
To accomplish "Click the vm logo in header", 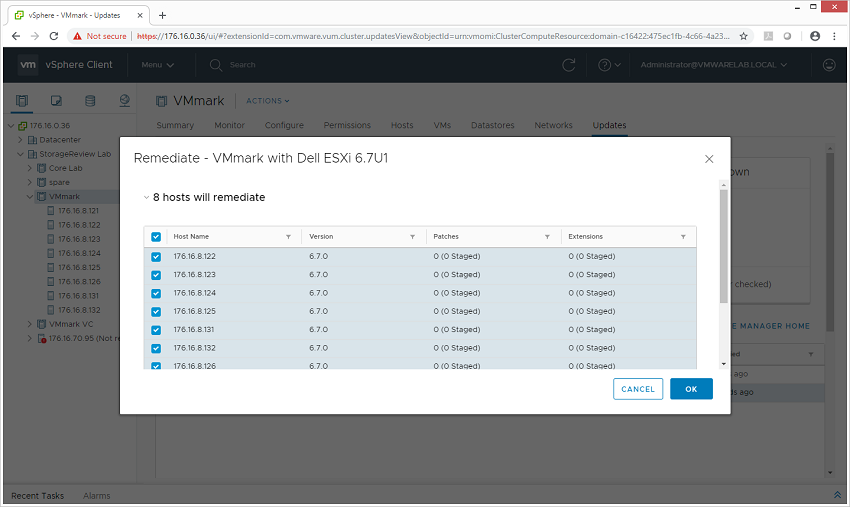I will click(x=28, y=65).
